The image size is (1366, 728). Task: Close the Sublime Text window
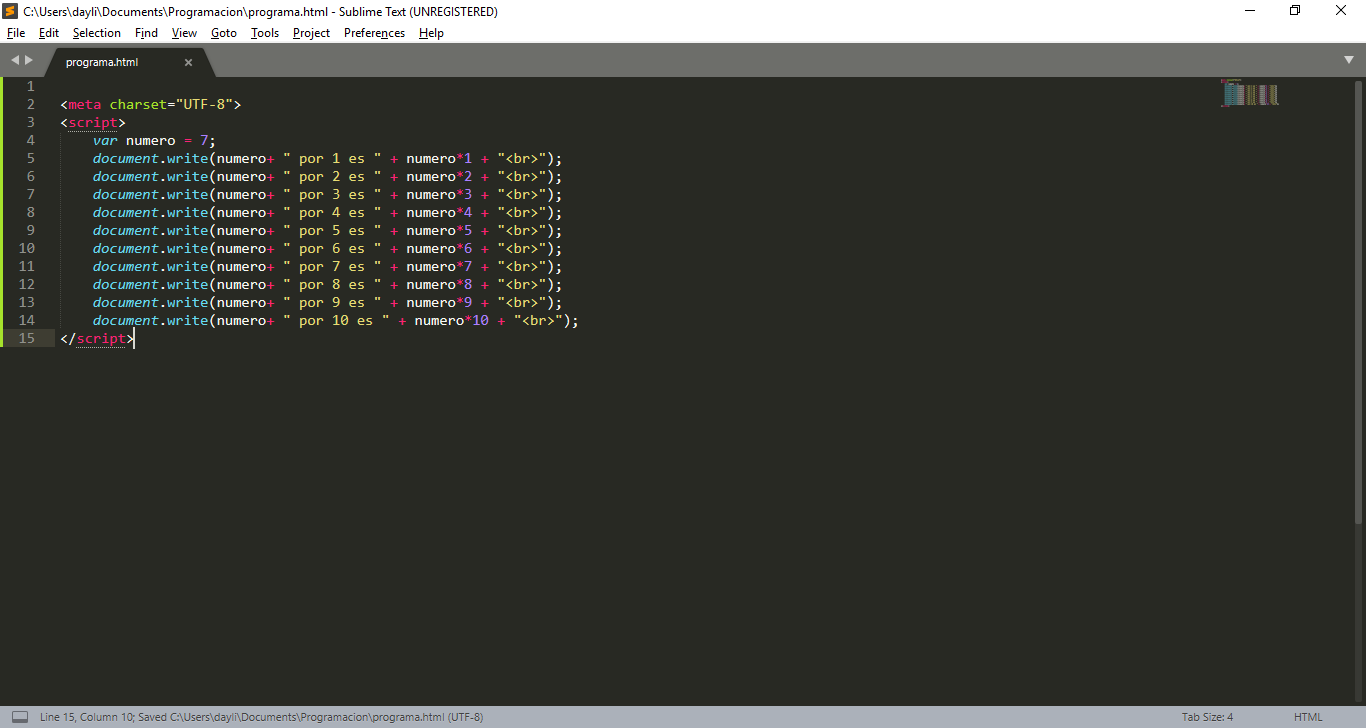click(1341, 11)
